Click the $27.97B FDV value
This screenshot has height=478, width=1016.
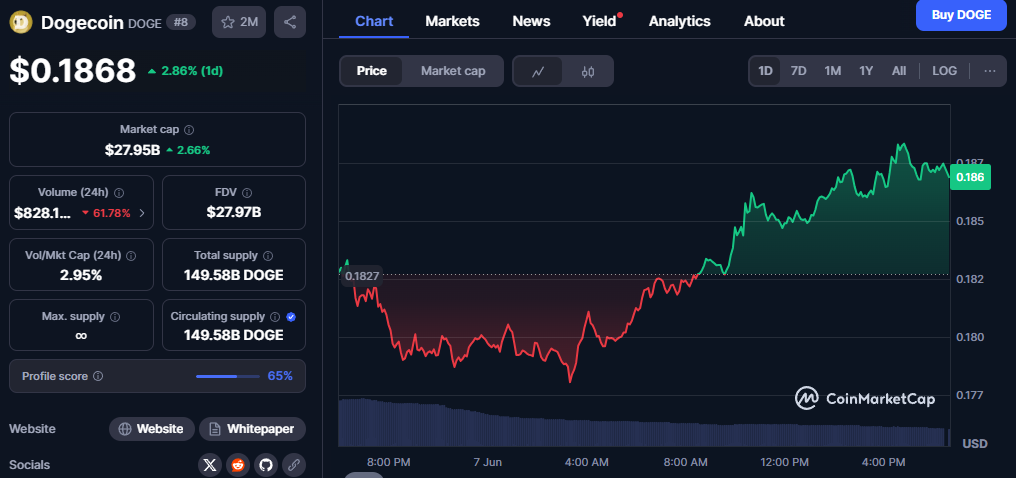(233, 212)
